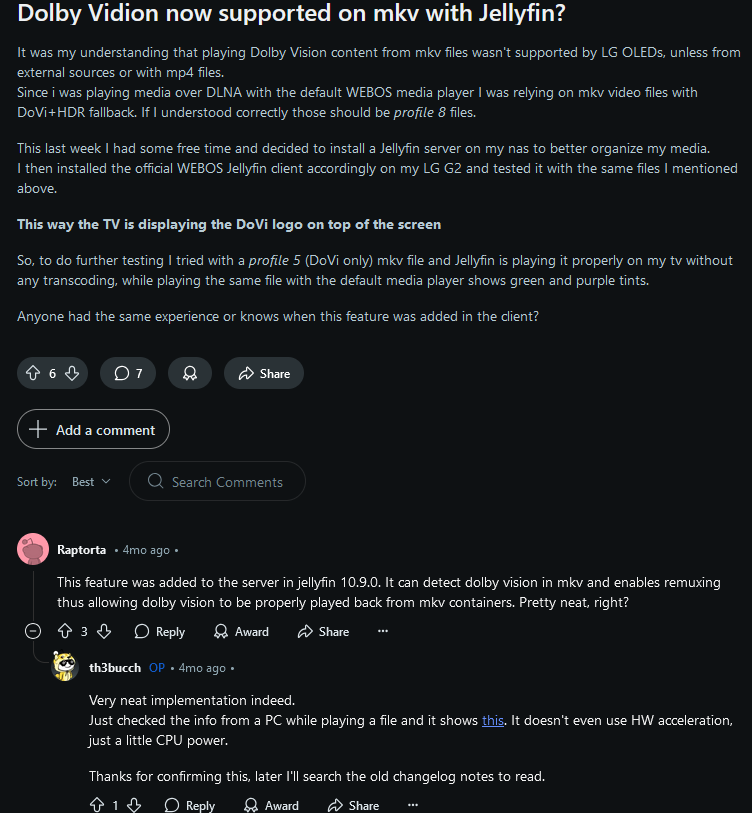Image resolution: width=752 pixels, height=813 pixels.
Task: Open th3bucch's profile name link
Action: tap(114, 668)
